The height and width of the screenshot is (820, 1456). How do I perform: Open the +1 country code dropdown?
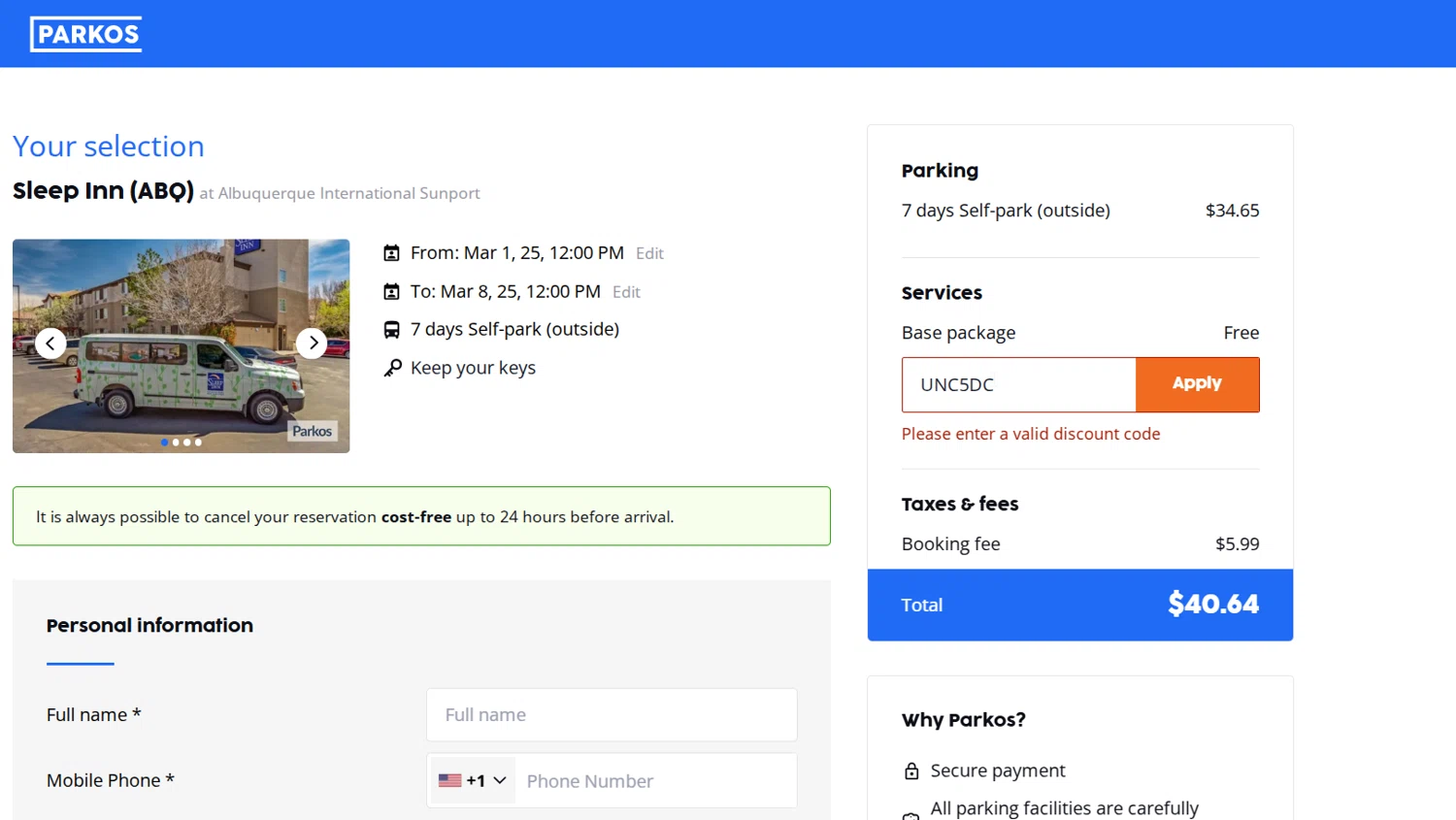coord(473,780)
